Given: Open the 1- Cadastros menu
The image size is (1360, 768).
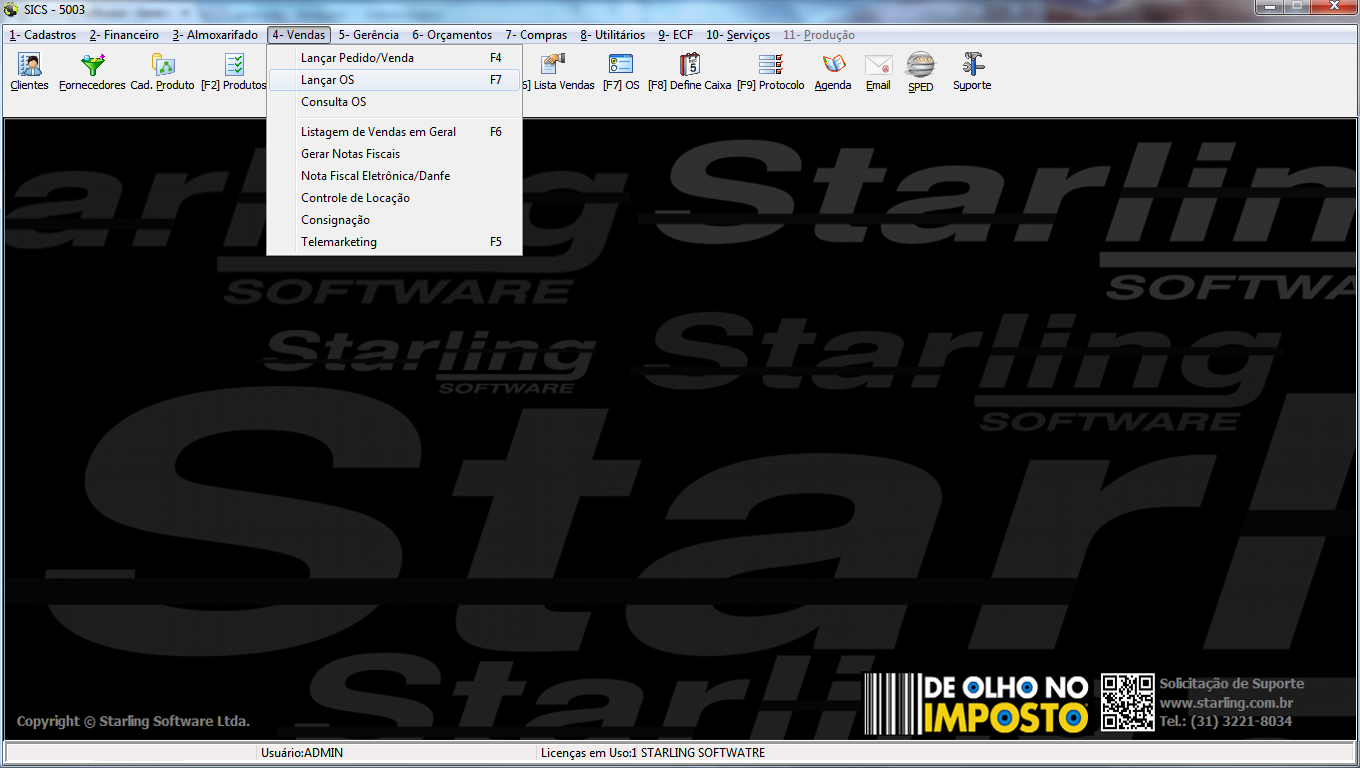Looking at the screenshot, I should click(x=43, y=35).
